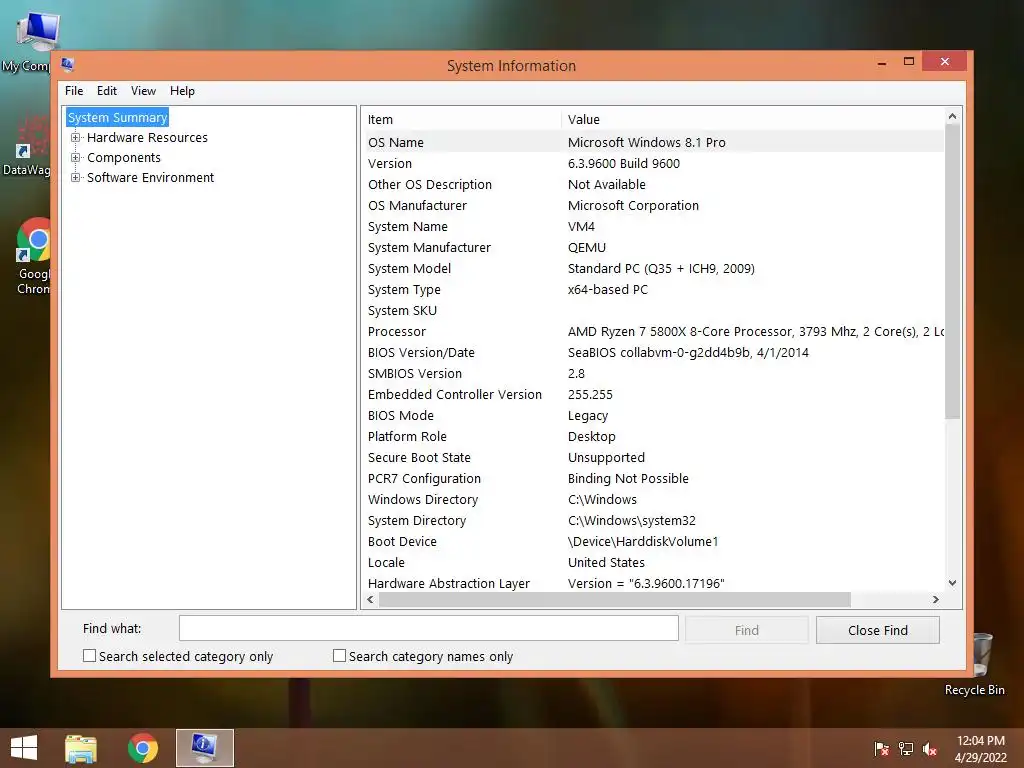The height and width of the screenshot is (768, 1024).
Task: Open network status tray icon
Action: [x=906, y=749]
